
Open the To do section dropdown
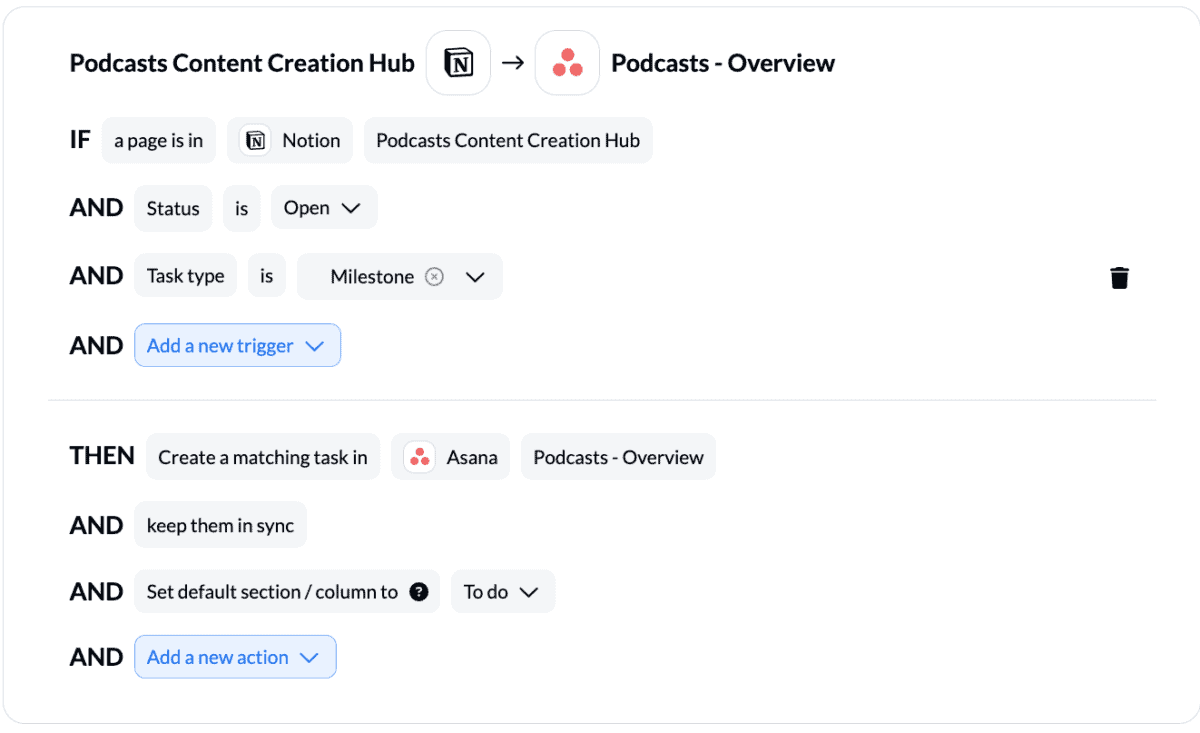click(503, 591)
